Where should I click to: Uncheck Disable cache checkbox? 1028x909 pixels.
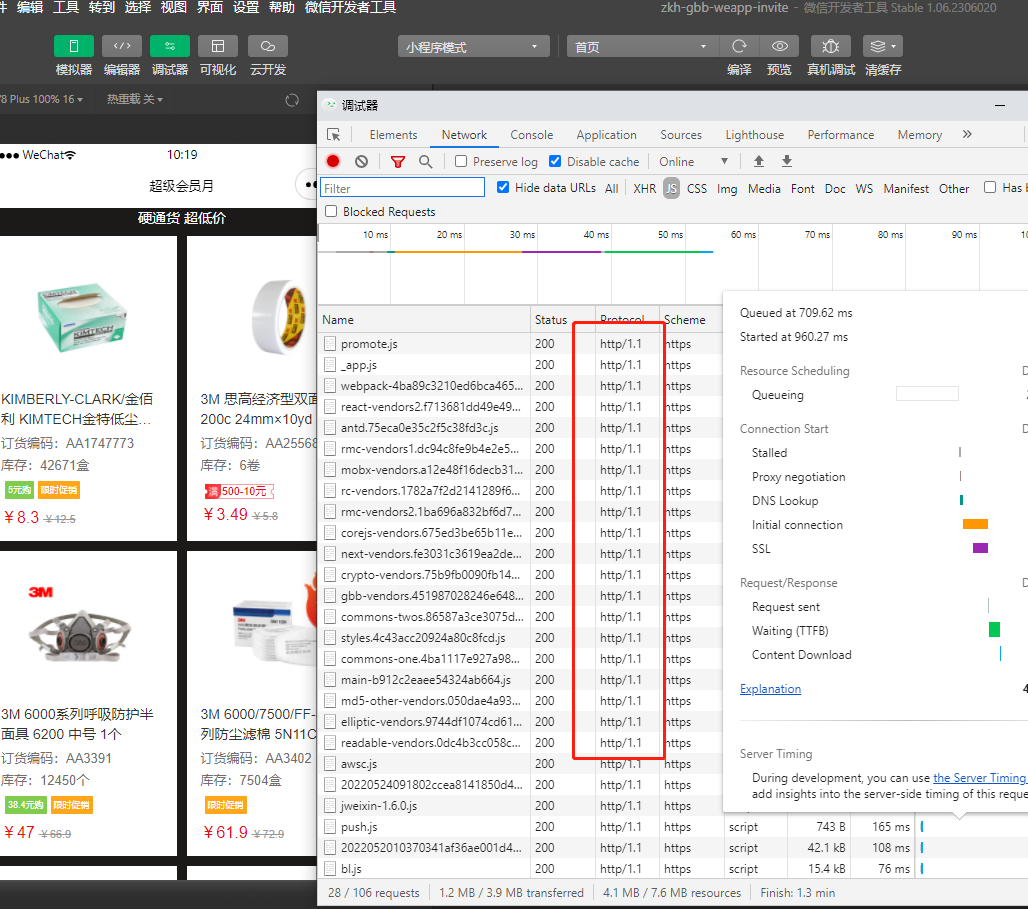(x=555, y=161)
